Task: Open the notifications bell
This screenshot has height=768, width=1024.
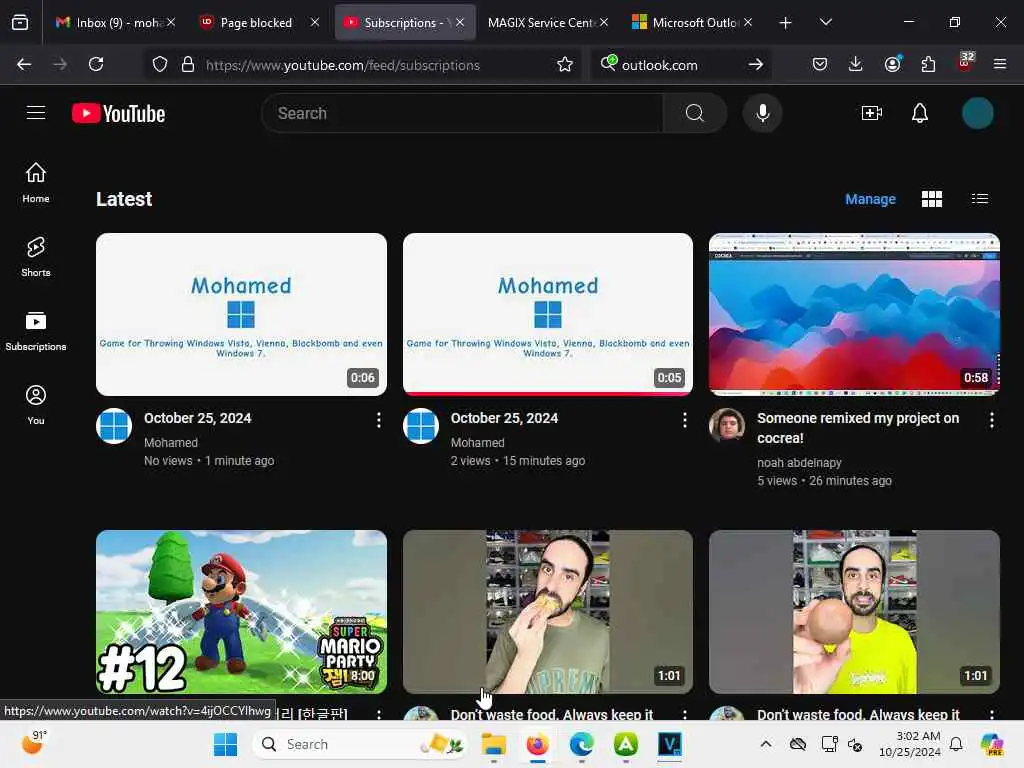Action: click(920, 113)
